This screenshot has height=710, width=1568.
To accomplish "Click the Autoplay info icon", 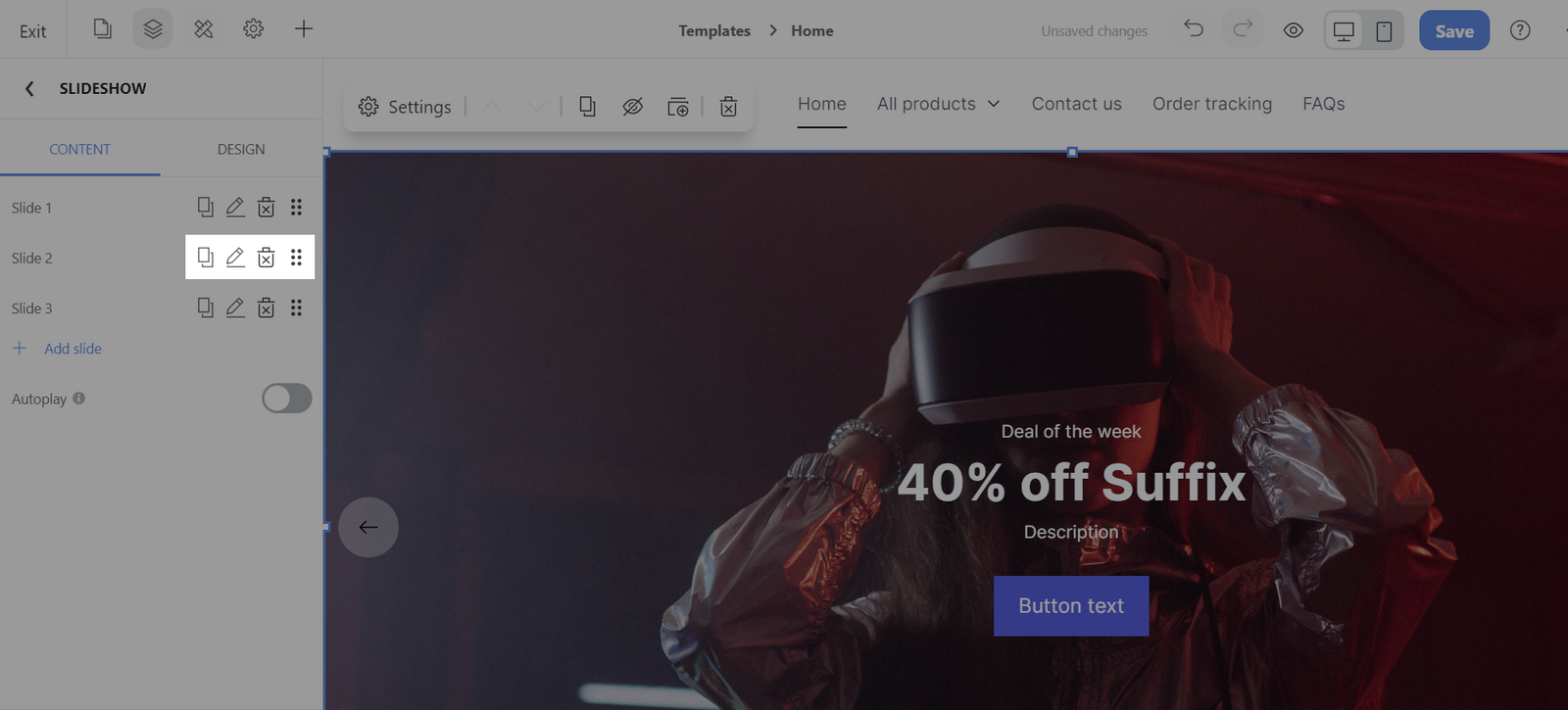I will [78, 399].
